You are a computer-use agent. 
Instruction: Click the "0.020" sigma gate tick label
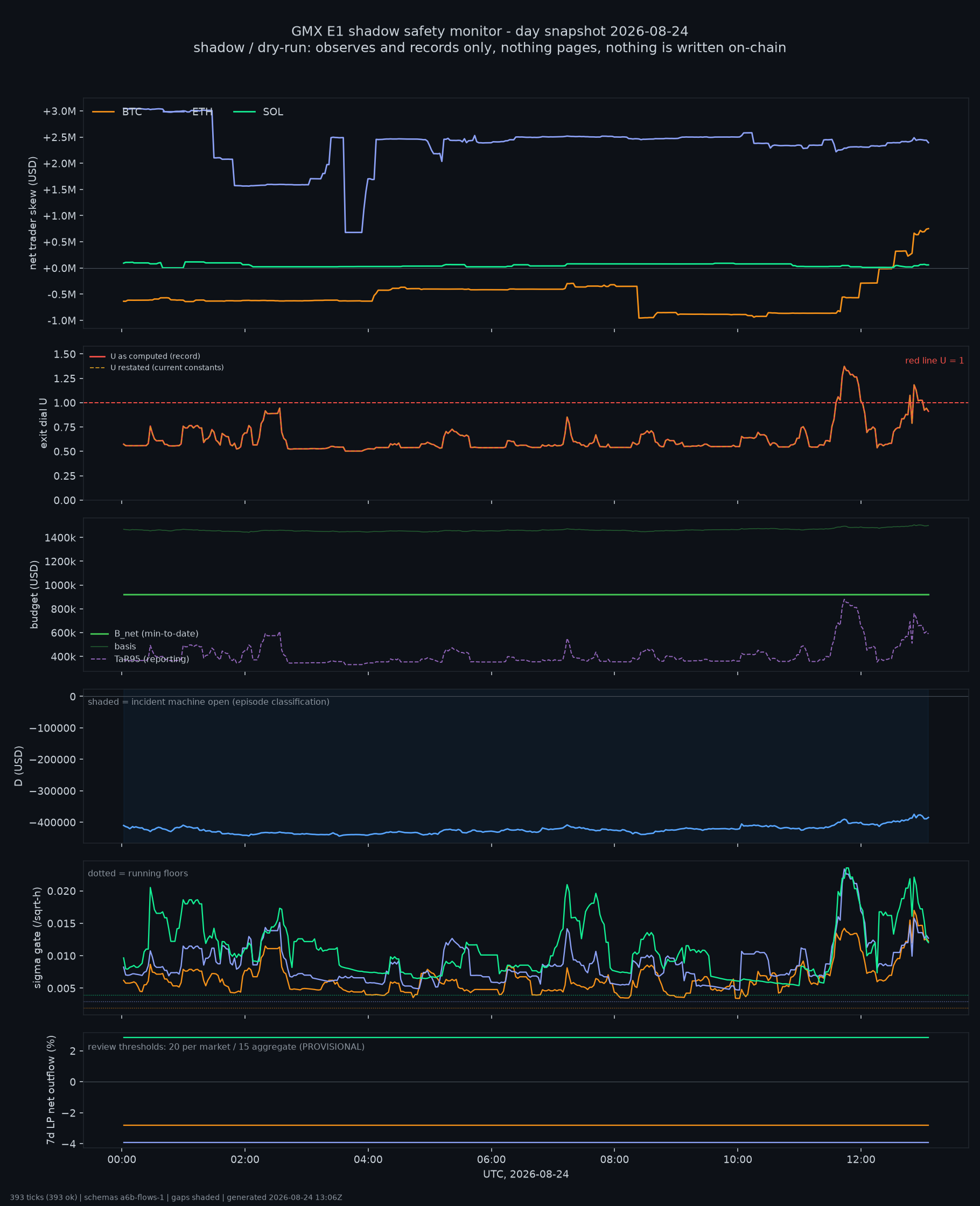pos(62,892)
